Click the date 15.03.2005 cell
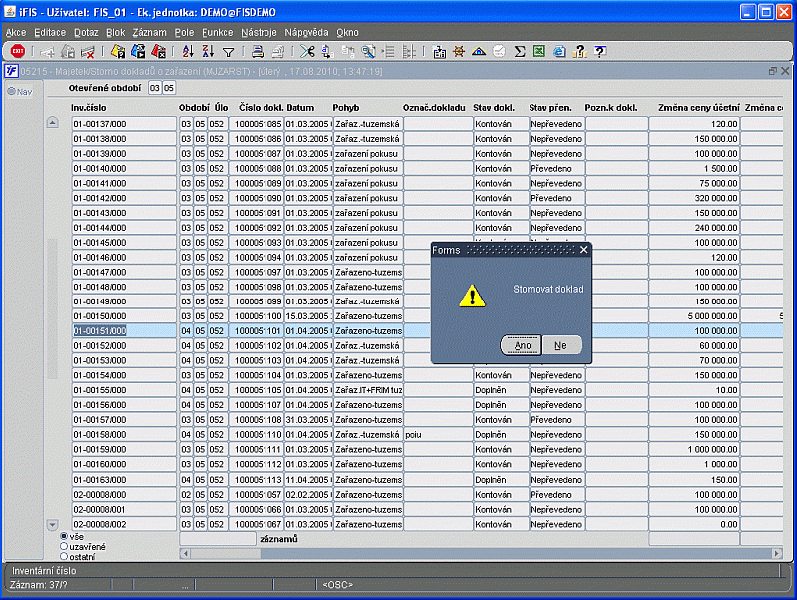797x600 pixels. click(x=308, y=316)
